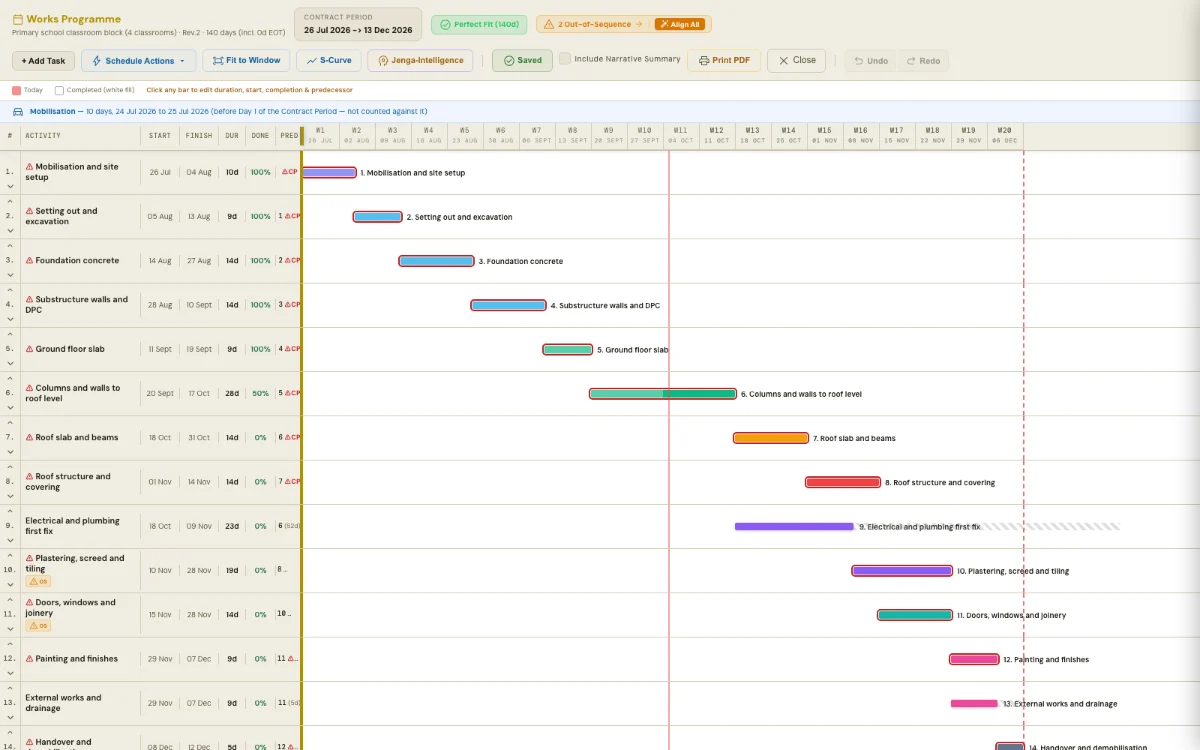Move row 5 Ground floor slab down
The height and width of the screenshot is (750, 1200).
coord(10,363)
